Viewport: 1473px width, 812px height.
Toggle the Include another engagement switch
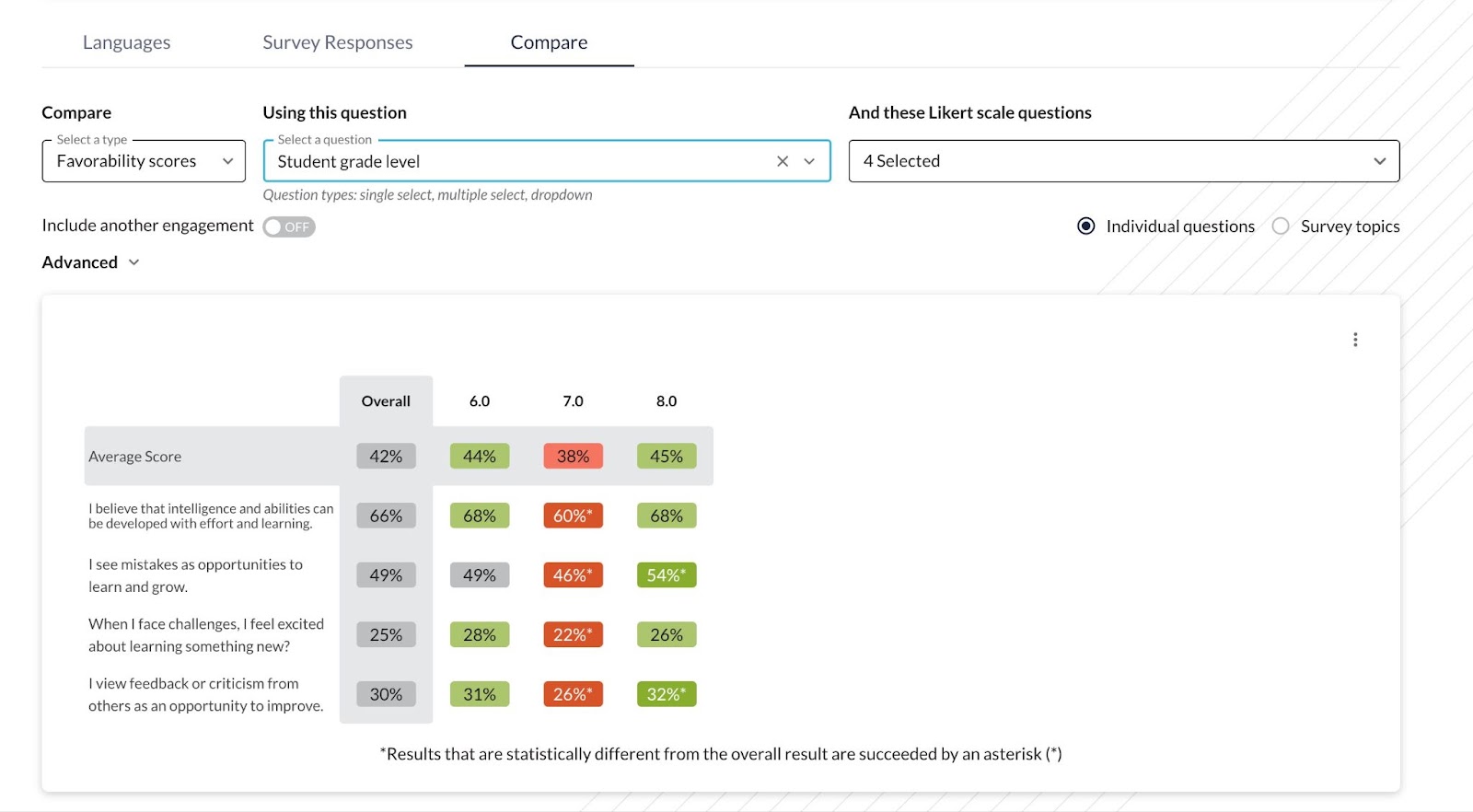click(289, 226)
